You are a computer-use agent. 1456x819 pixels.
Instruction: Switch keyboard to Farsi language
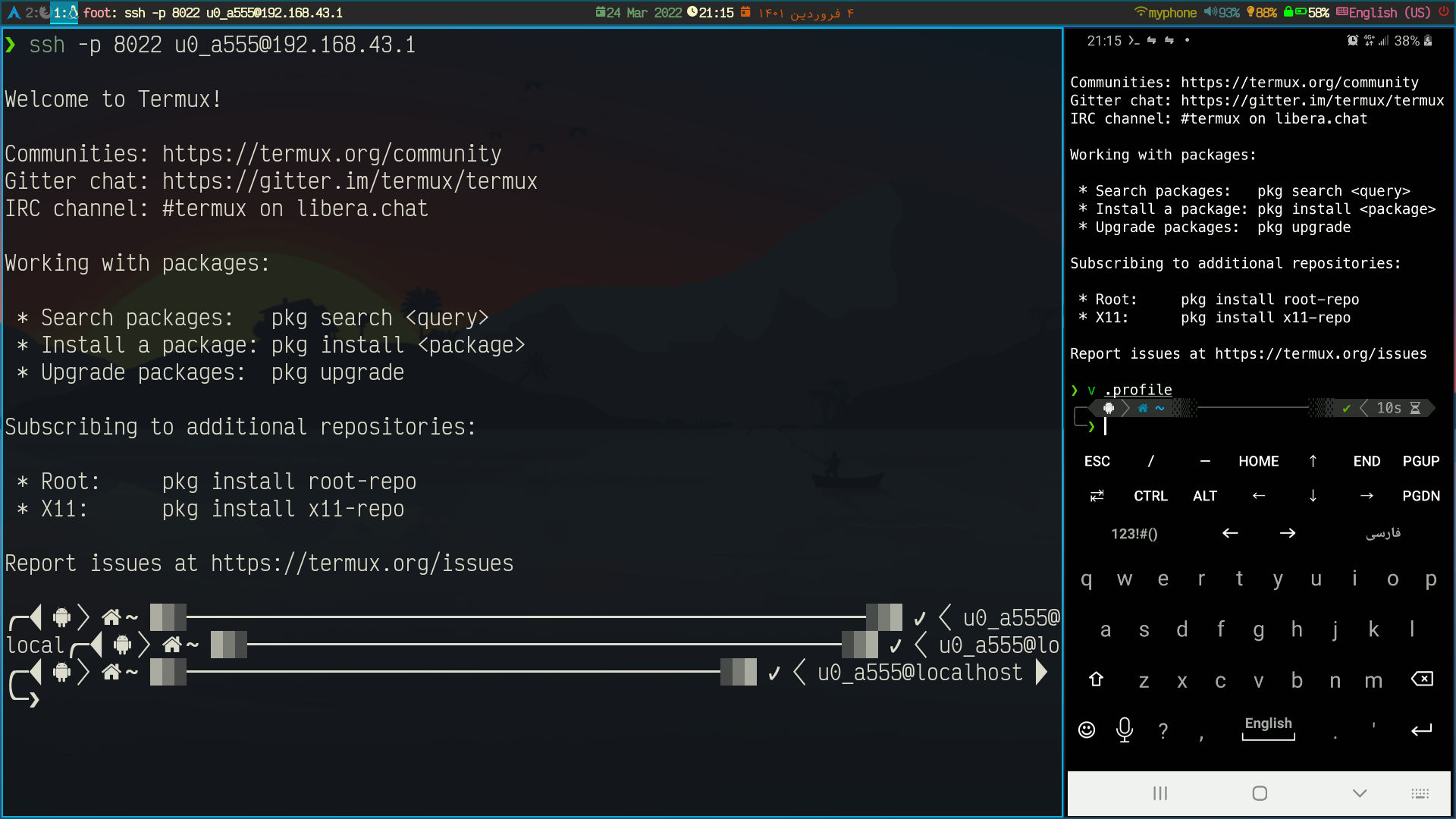pos(1383,533)
